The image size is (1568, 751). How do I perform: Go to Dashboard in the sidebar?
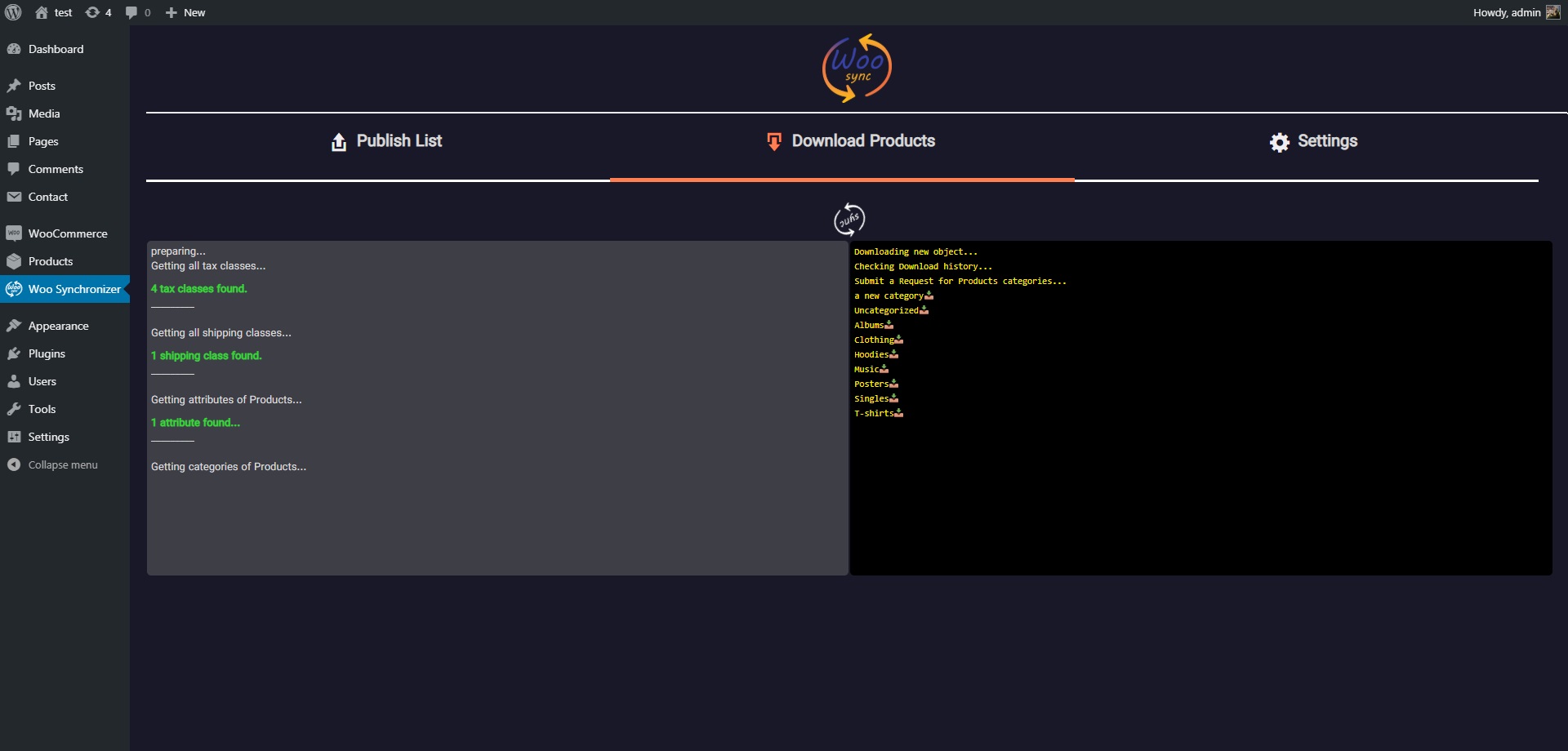point(65,49)
